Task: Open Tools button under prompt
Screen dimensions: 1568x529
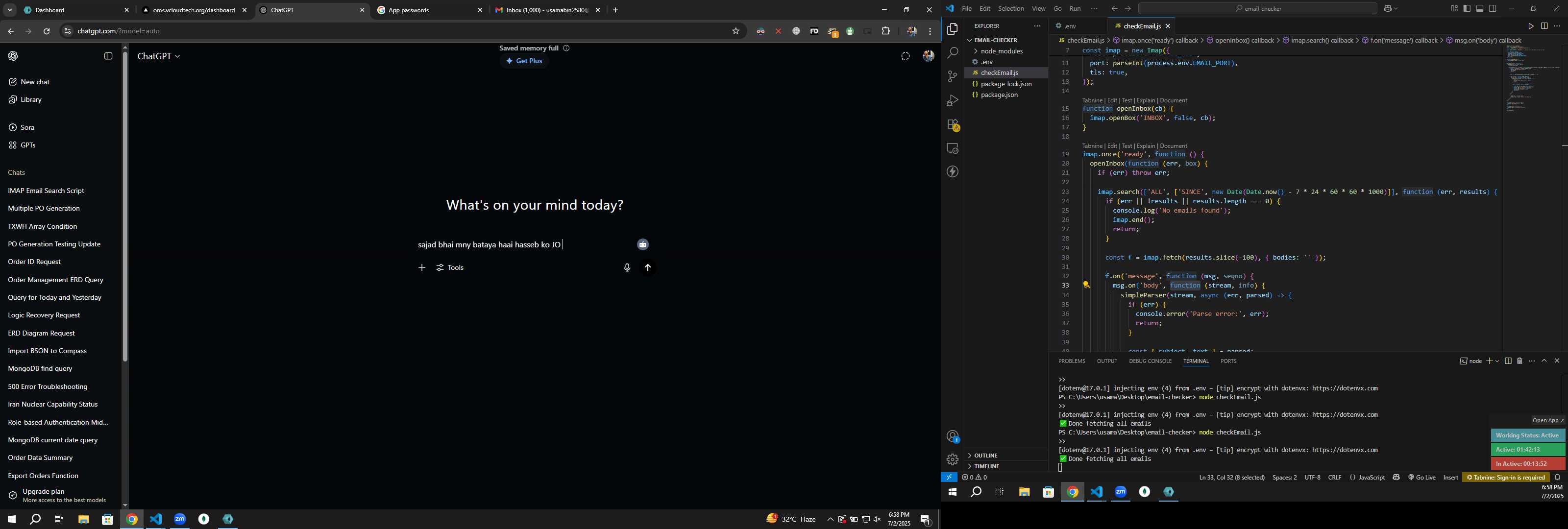Action: (x=450, y=268)
